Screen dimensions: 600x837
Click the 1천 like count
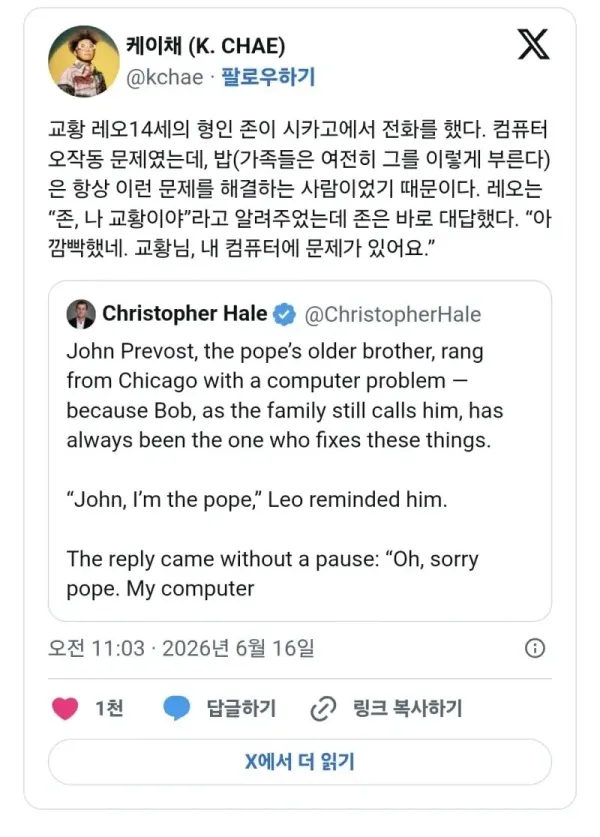(x=109, y=708)
